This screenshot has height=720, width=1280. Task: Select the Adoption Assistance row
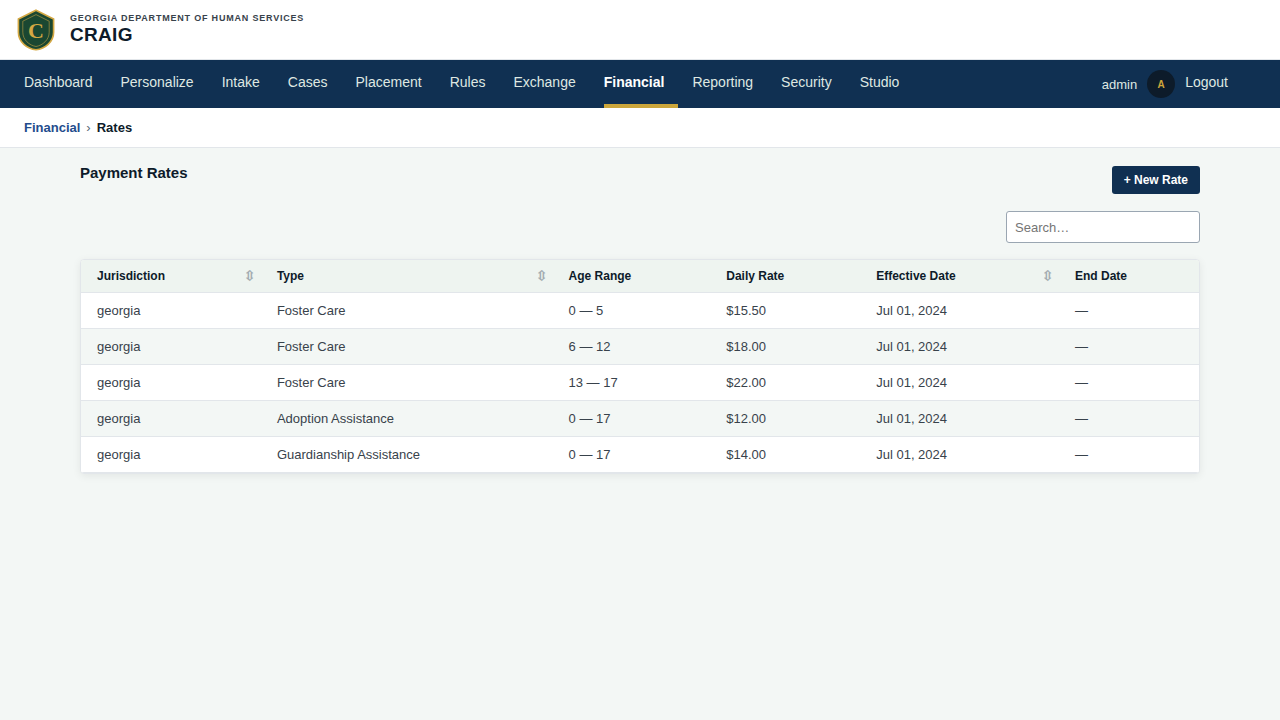pos(640,419)
